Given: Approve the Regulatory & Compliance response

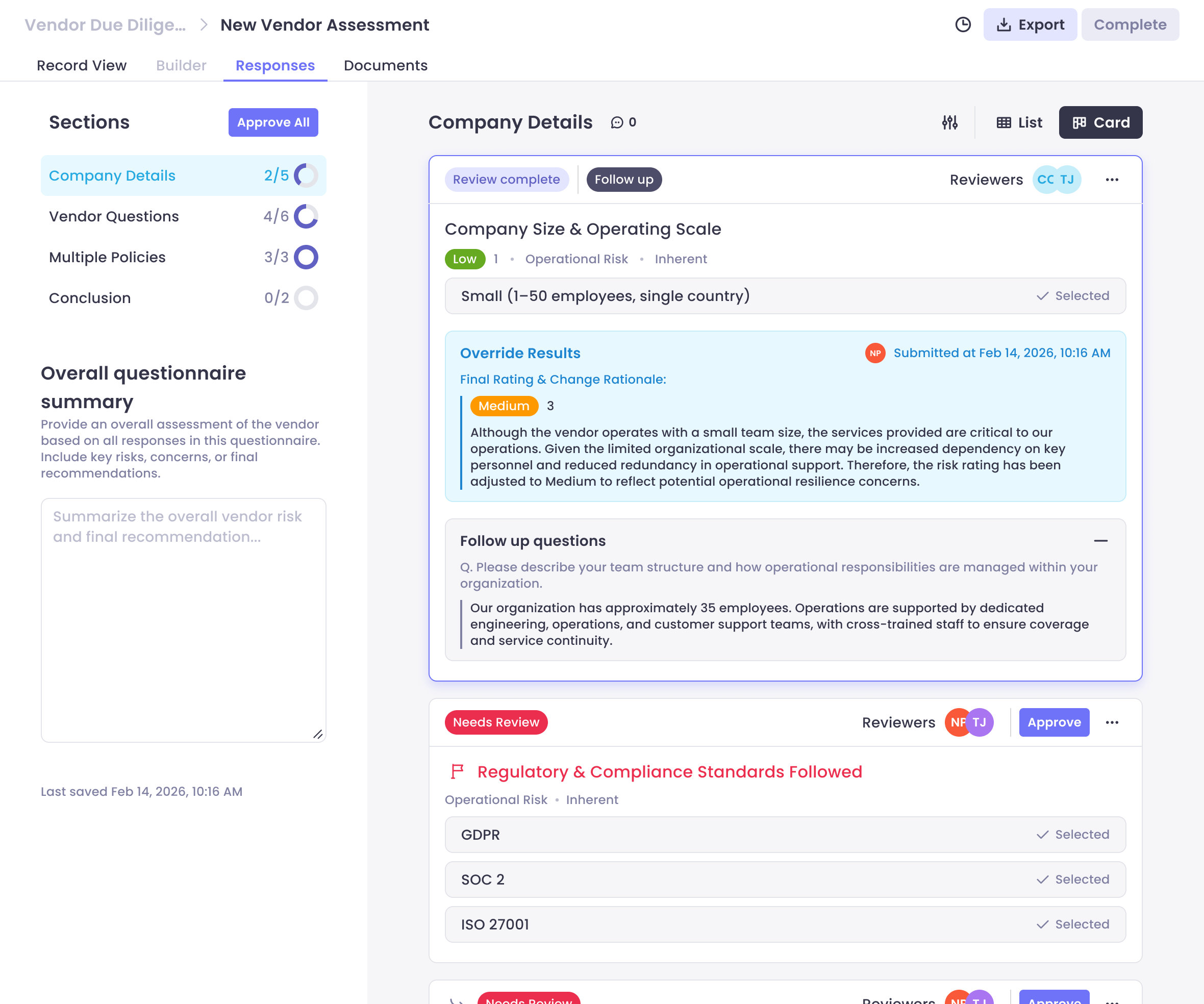Looking at the screenshot, I should click(x=1055, y=722).
